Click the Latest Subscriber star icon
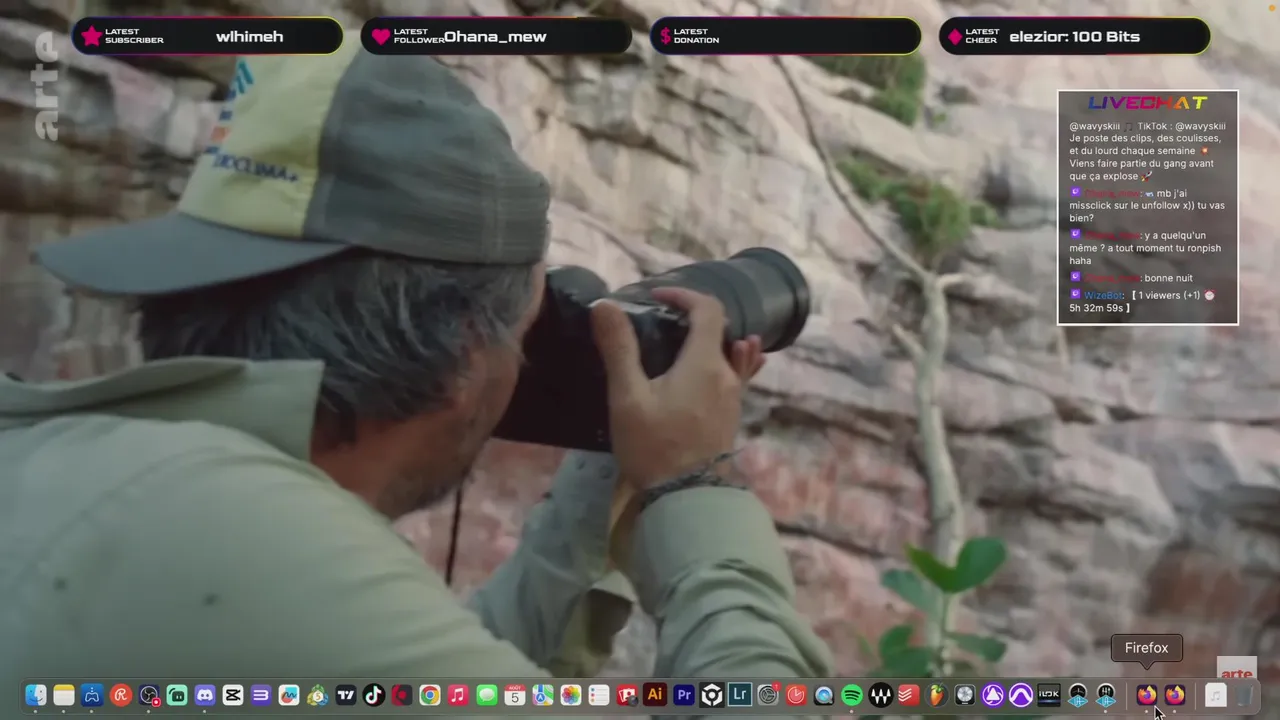This screenshot has height=720, width=1280. coord(91,36)
